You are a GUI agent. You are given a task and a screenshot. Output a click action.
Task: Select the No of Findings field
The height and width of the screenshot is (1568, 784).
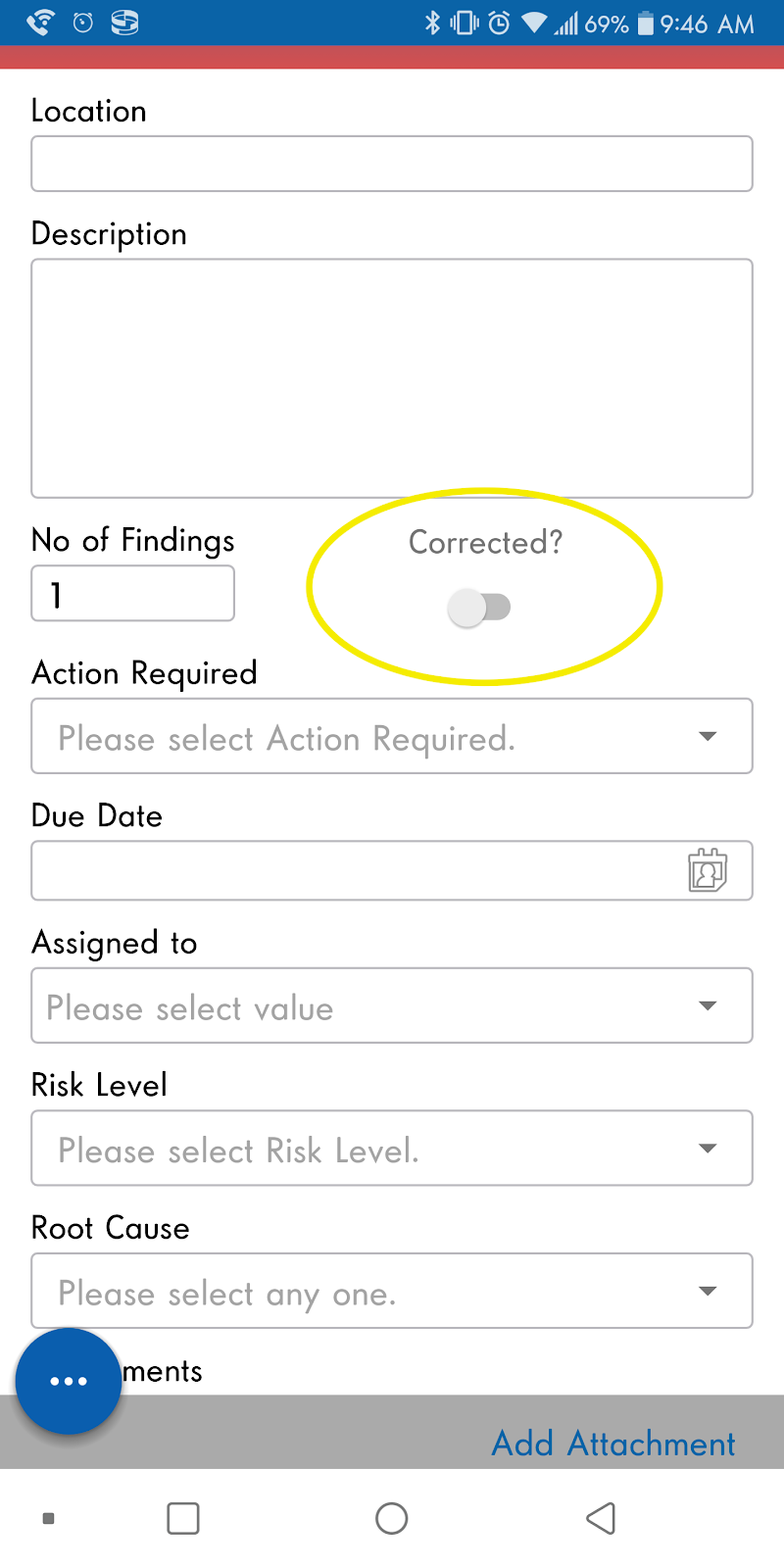(133, 593)
